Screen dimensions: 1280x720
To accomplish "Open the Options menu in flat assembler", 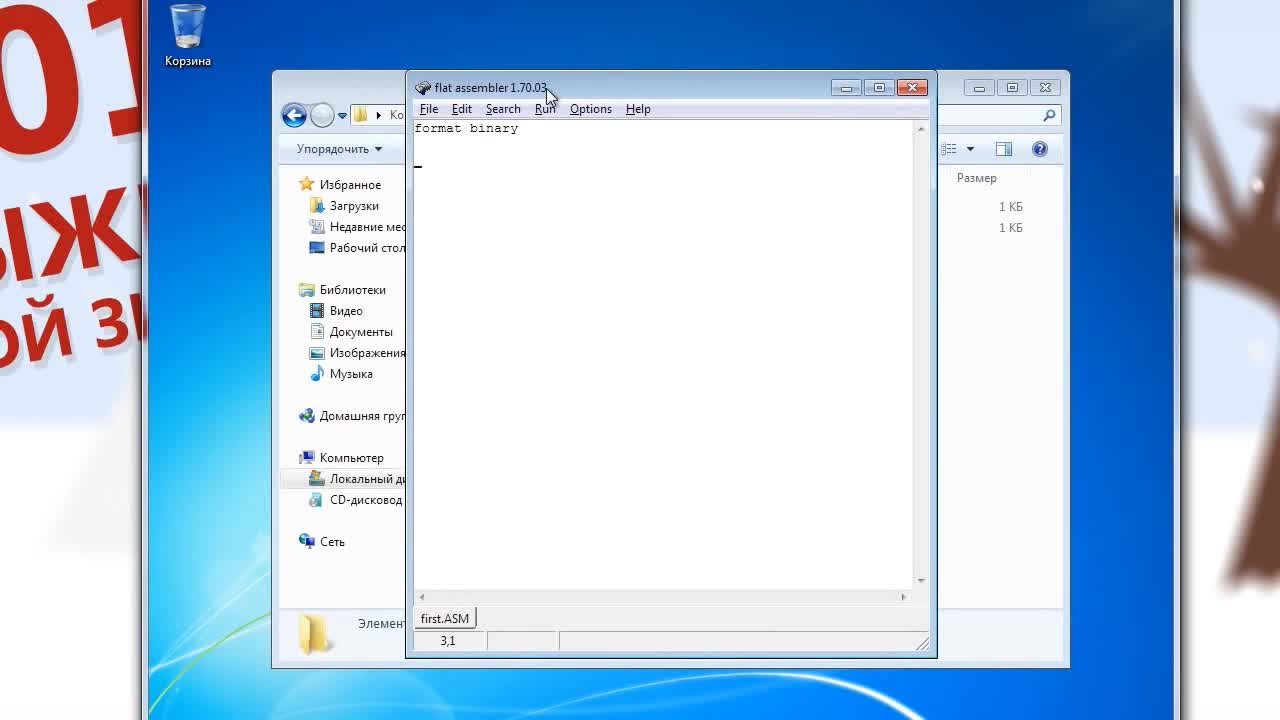I will pyautogui.click(x=590, y=109).
